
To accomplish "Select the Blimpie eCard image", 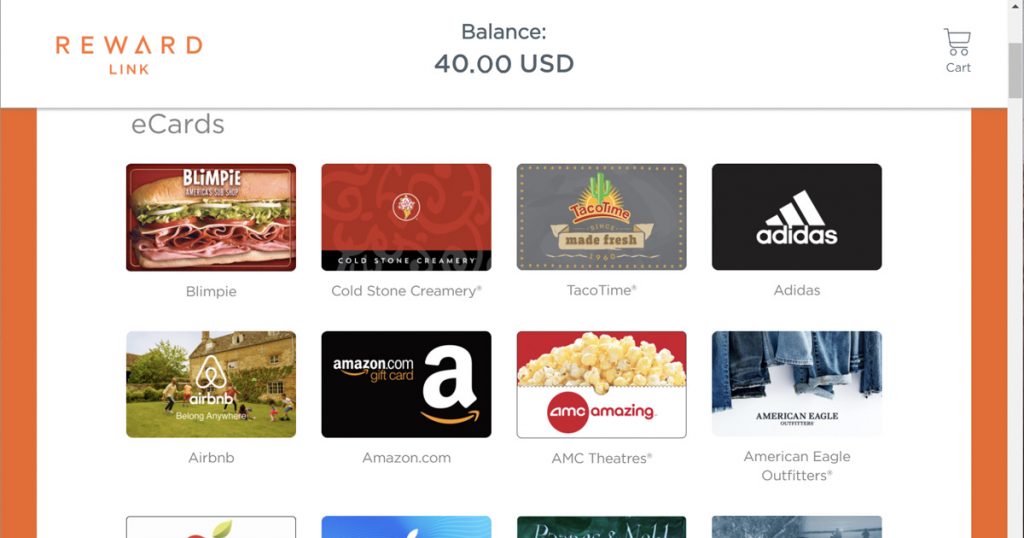I will (x=211, y=217).
